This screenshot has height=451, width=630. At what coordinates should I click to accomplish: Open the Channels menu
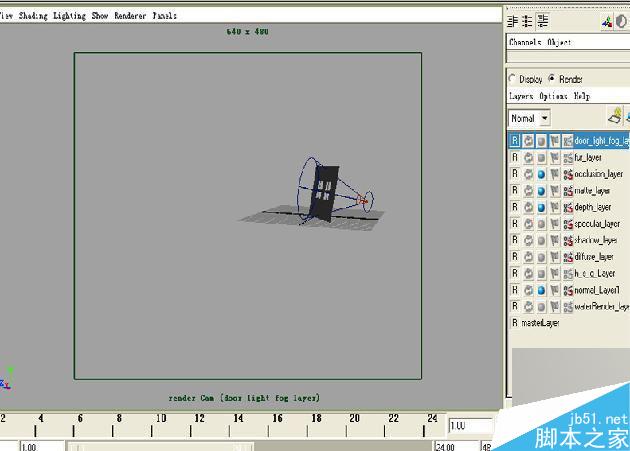pyautogui.click(x=525, y=42)
